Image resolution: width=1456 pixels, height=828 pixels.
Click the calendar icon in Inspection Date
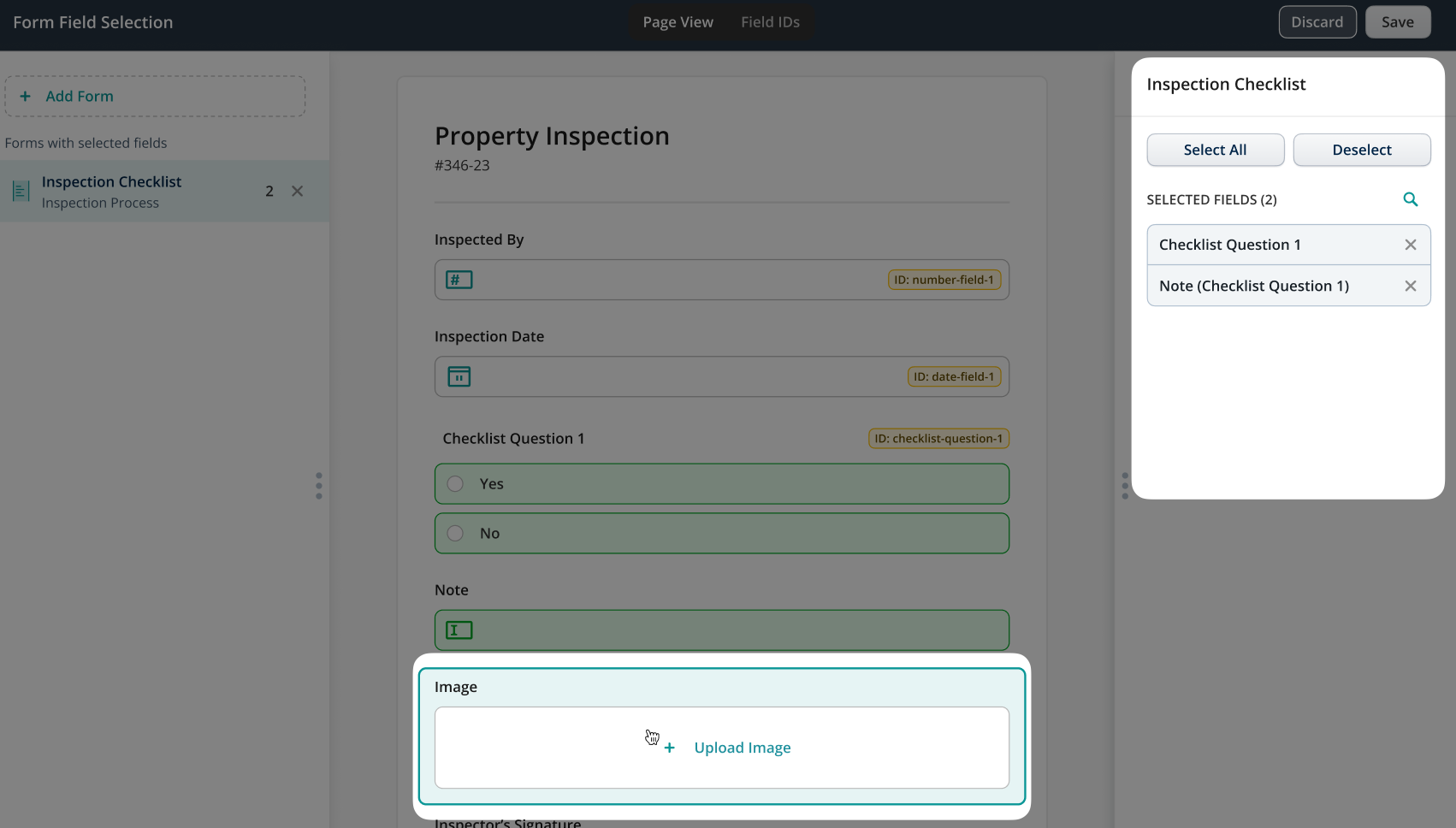click(459, 376)
